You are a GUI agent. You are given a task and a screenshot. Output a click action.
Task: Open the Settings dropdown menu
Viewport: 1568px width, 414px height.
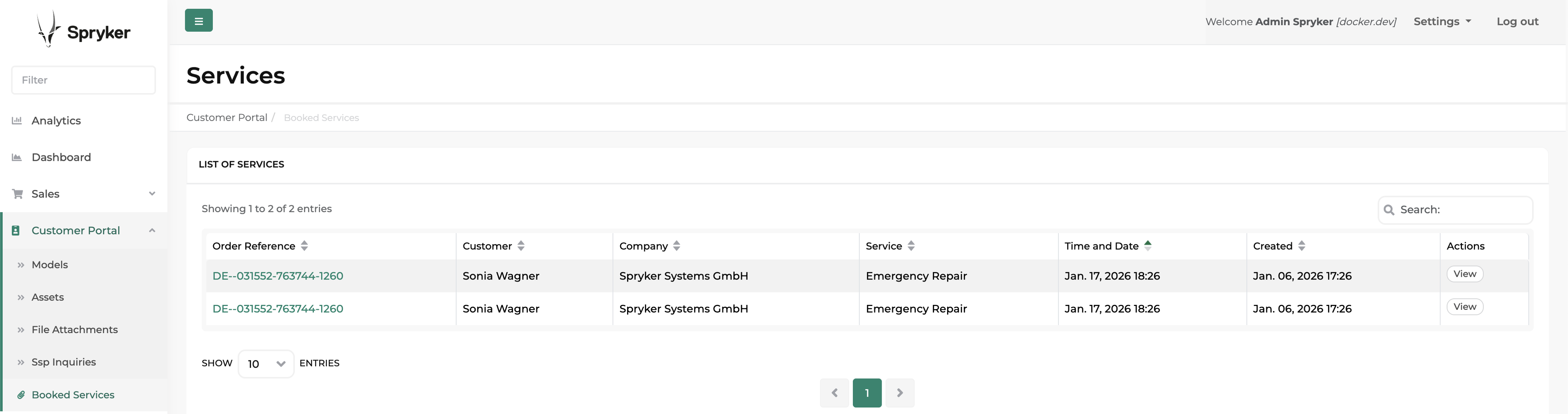point(1441,21)
